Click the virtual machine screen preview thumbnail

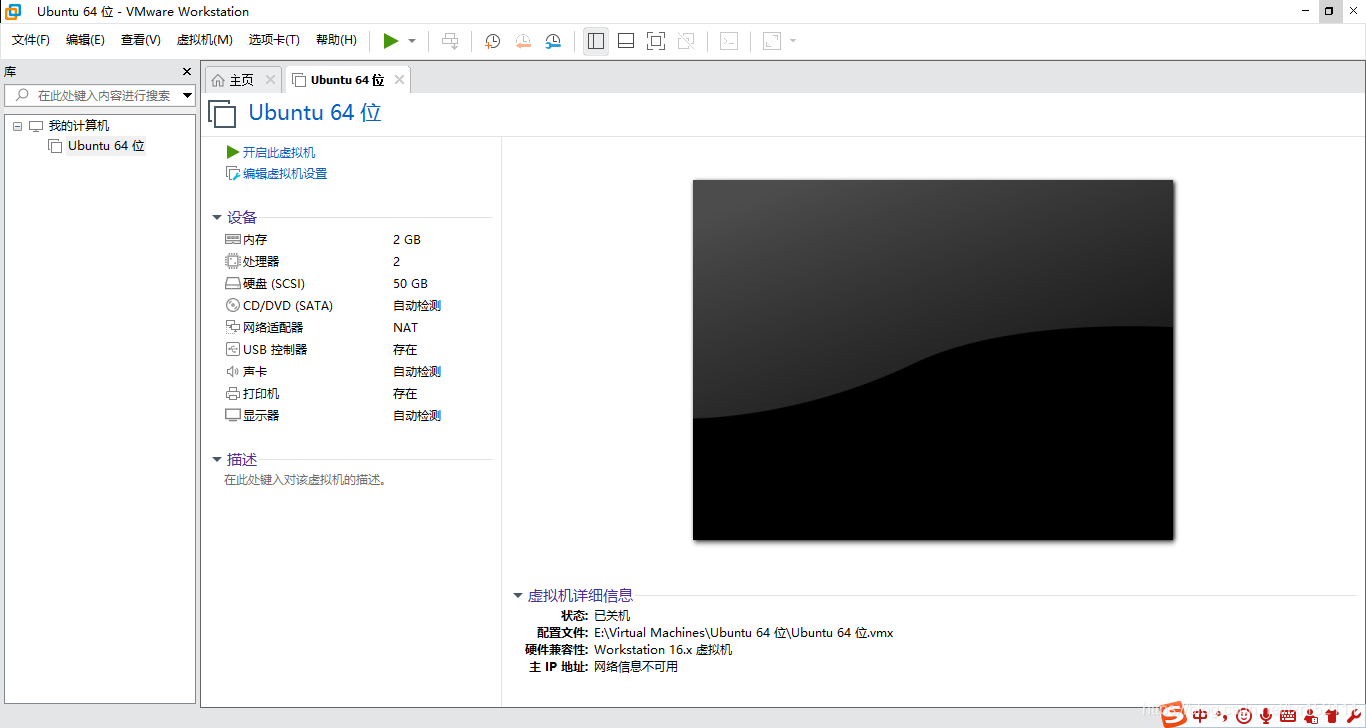tap(933, 360)
